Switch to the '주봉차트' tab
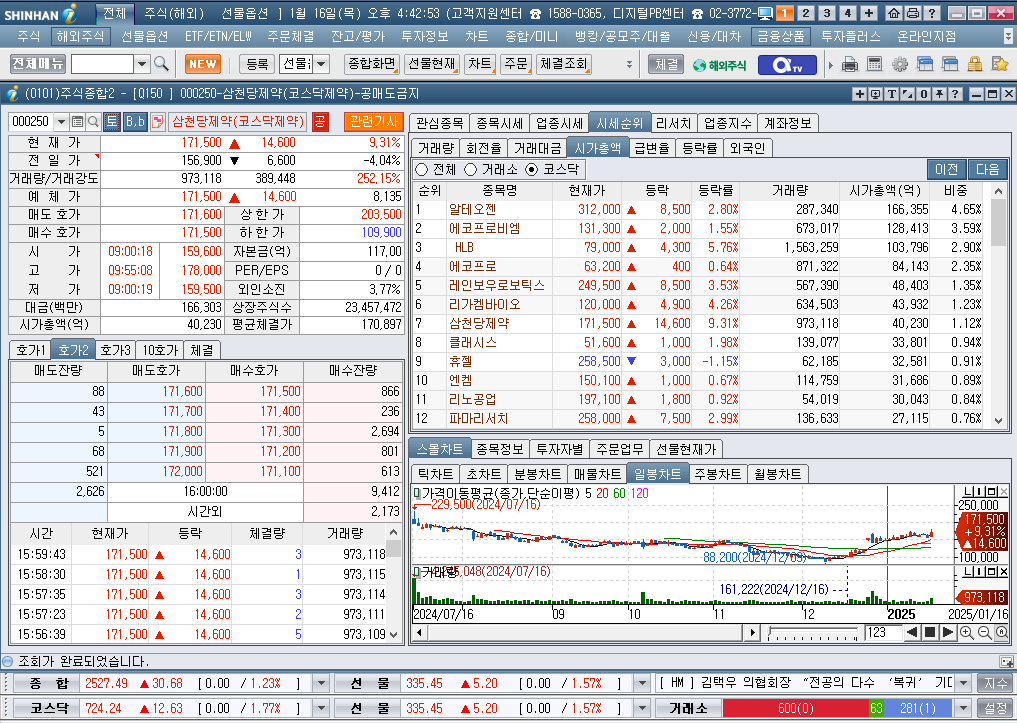Image resolution: width=1017 pixels, height=723 pixels. click(717, 474)
